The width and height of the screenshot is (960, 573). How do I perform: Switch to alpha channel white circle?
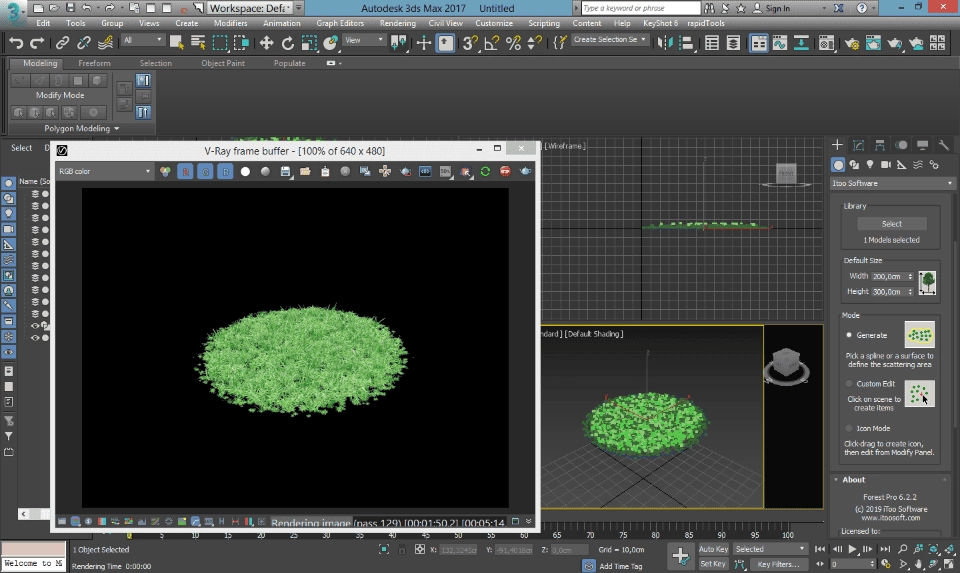245,171
